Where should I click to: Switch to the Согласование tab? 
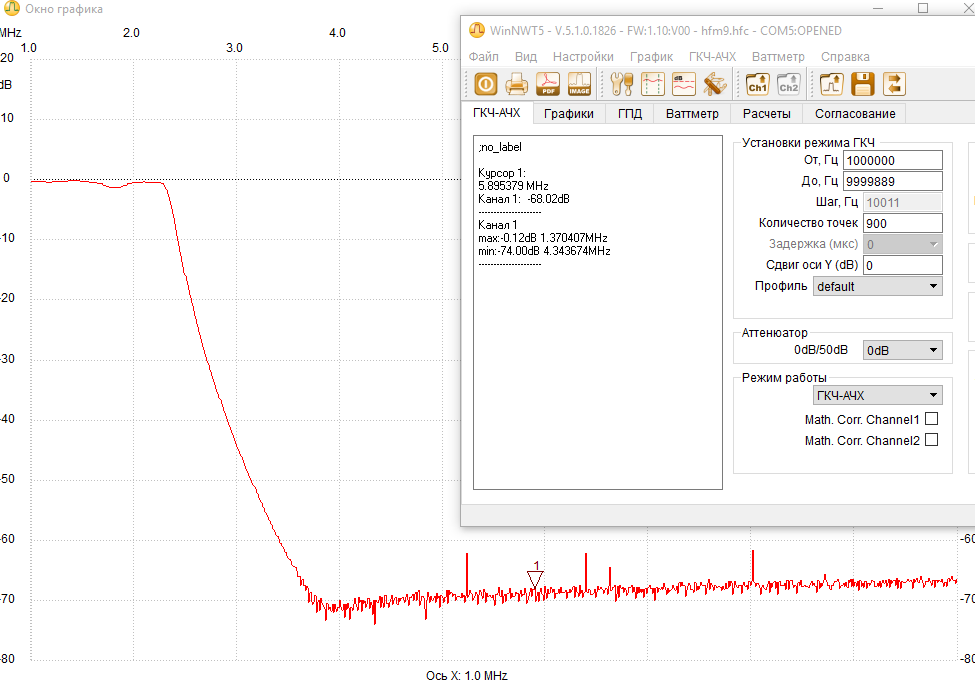(854, 113)
